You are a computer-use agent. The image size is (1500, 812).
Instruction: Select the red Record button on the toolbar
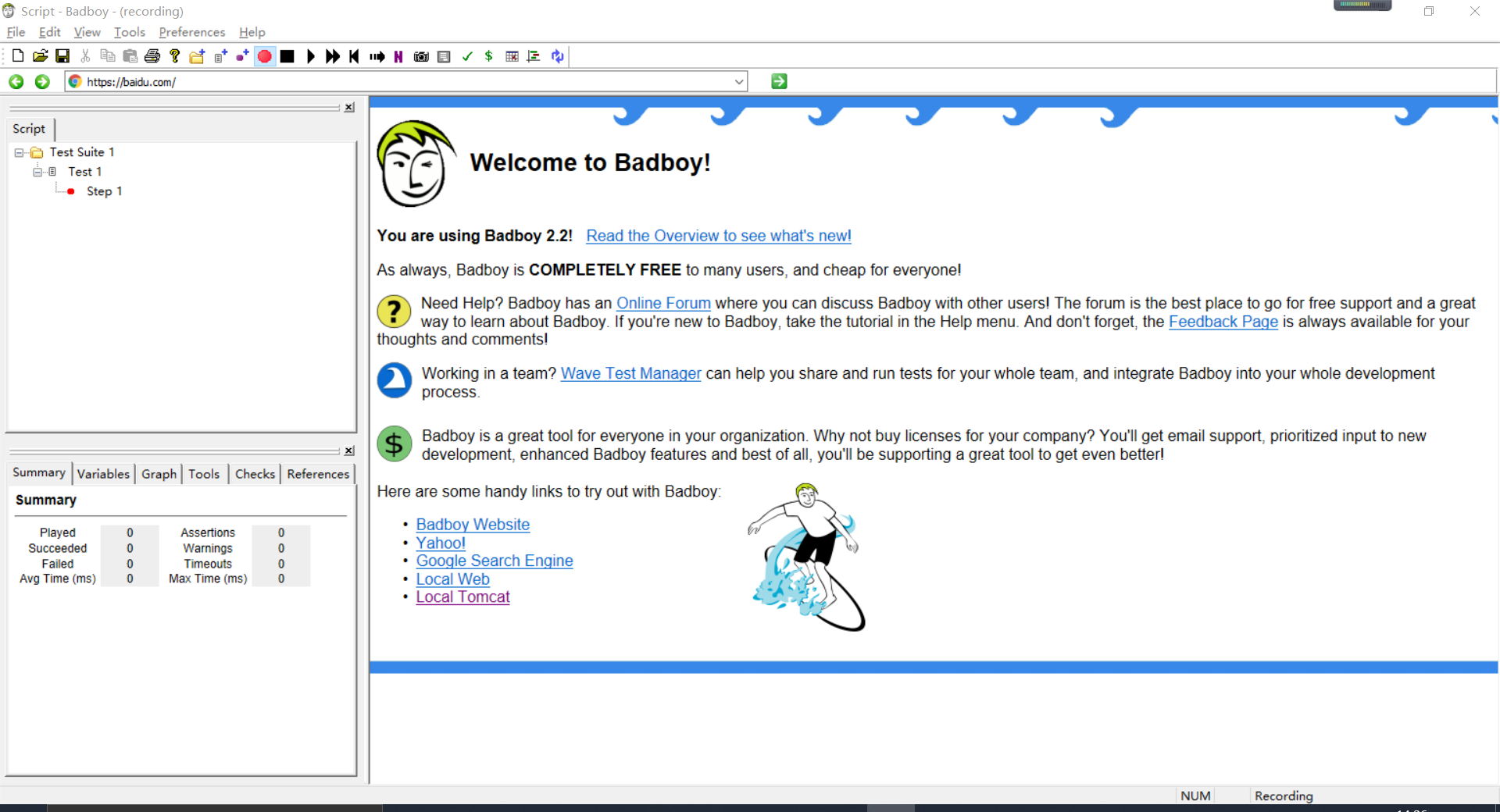tap(264, 55)
